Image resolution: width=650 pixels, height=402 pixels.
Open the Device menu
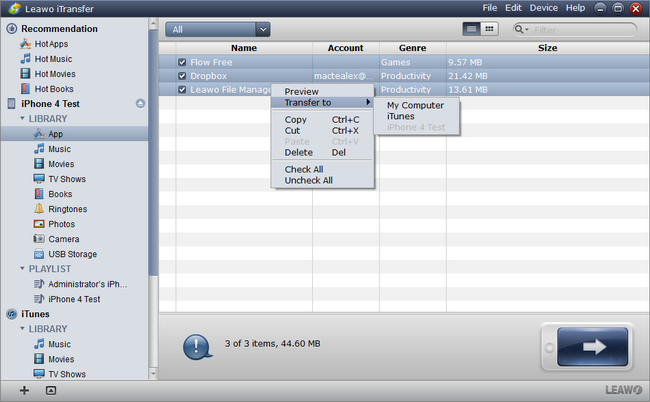pos(543,8)
